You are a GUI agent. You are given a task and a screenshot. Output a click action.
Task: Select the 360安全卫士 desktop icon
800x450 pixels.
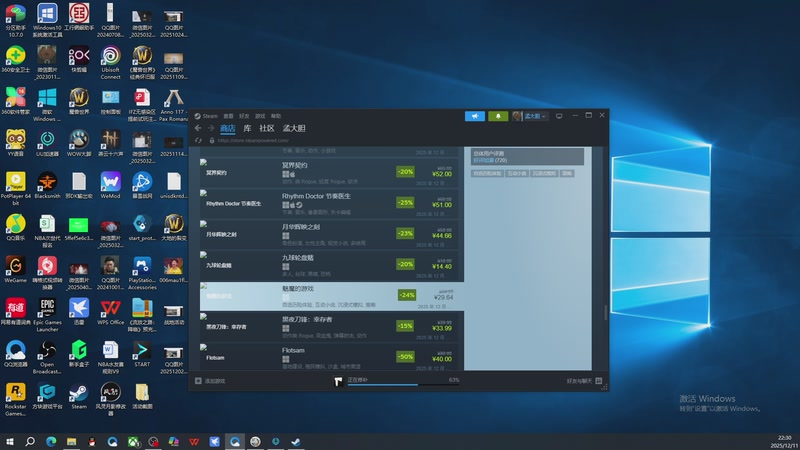tap(15, 59)
